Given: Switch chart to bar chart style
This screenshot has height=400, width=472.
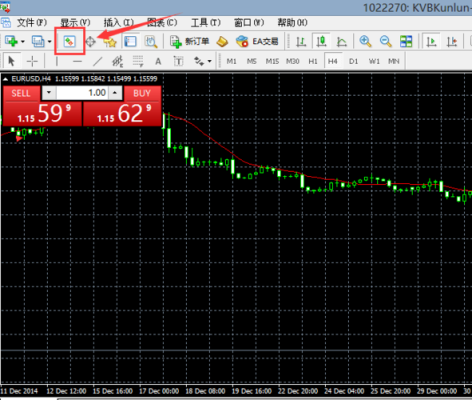Looking at the screenshot, I should [x=301, y=42].
